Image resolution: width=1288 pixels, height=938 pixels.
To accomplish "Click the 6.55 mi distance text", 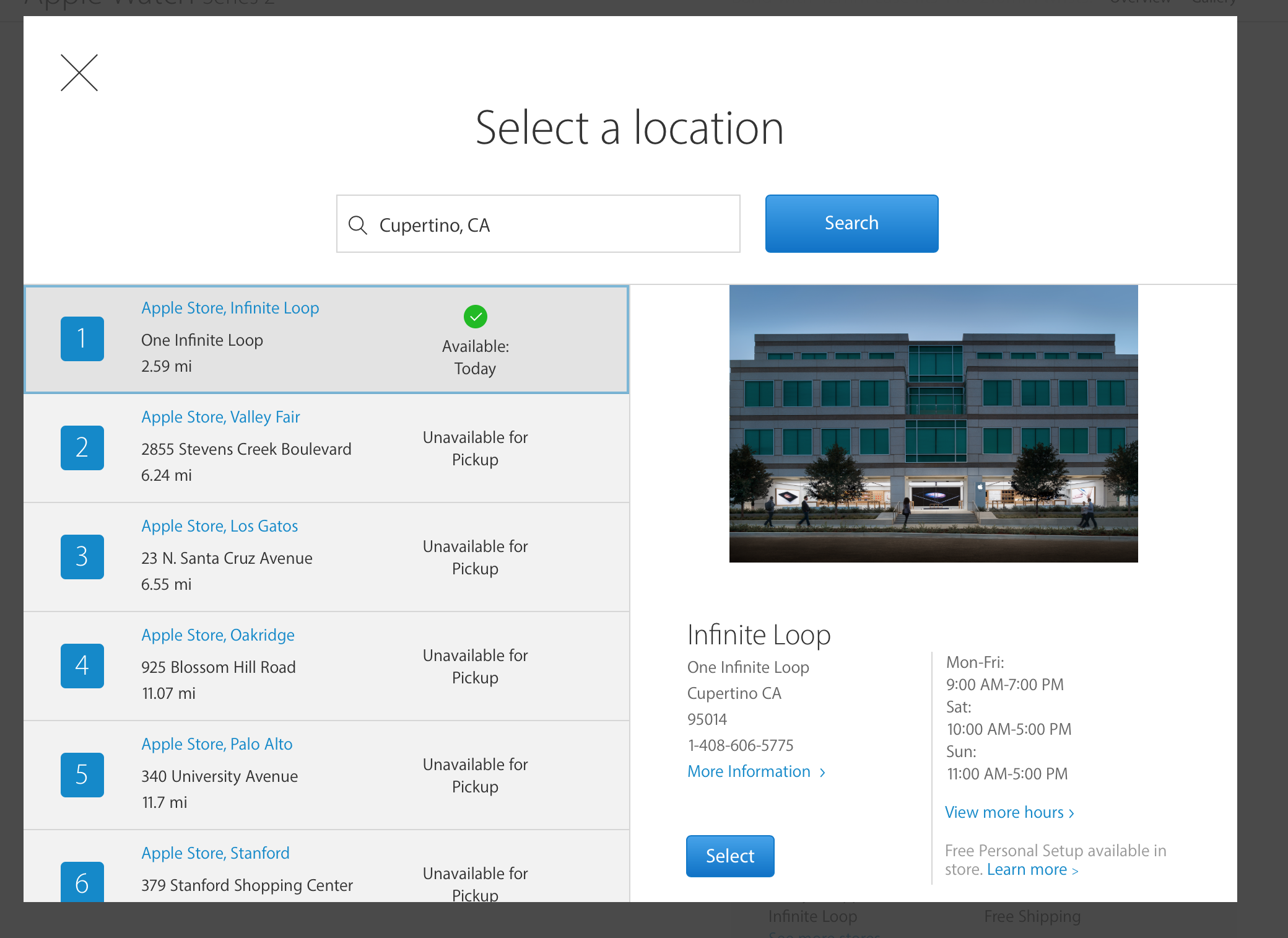I will pos(167,584).
